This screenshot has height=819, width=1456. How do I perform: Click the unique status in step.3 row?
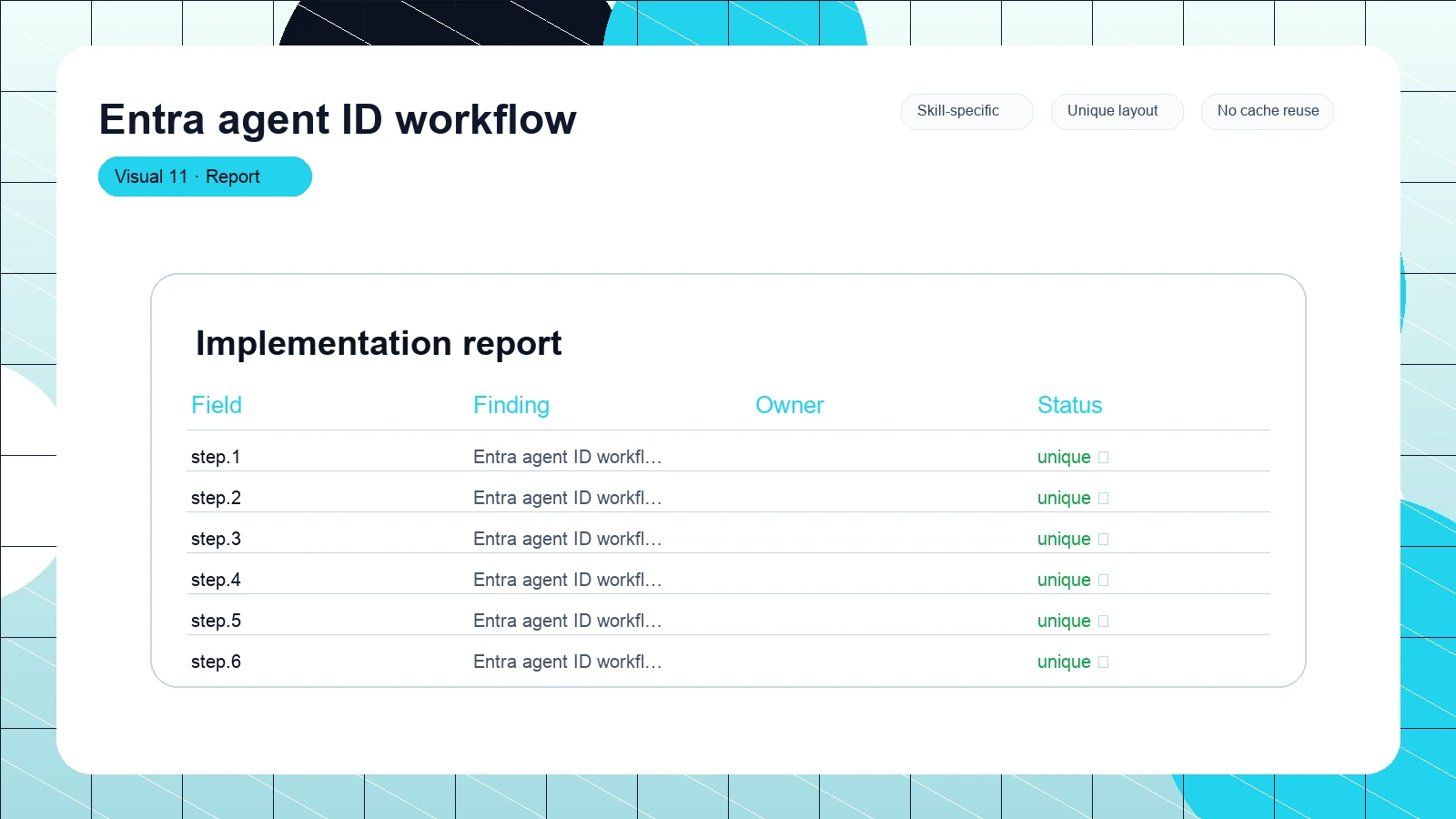coord(1073,539)
